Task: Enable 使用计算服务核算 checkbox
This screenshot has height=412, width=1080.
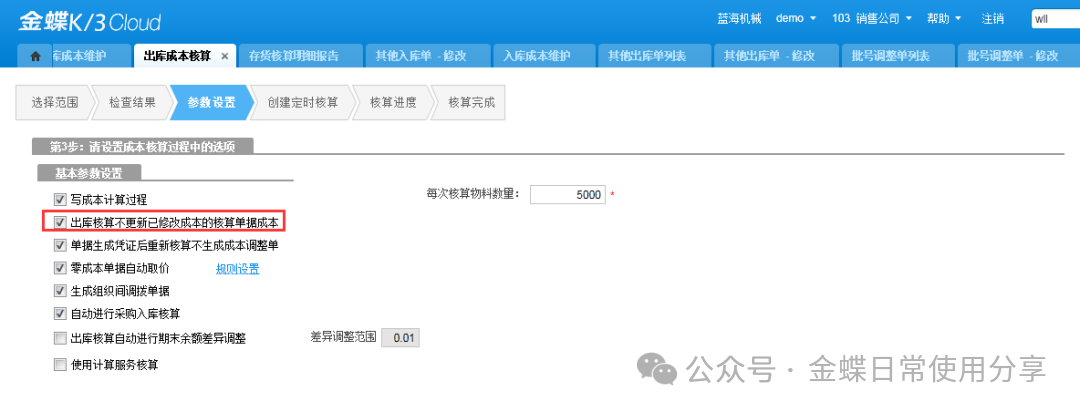Action: (x=60, y=365)
